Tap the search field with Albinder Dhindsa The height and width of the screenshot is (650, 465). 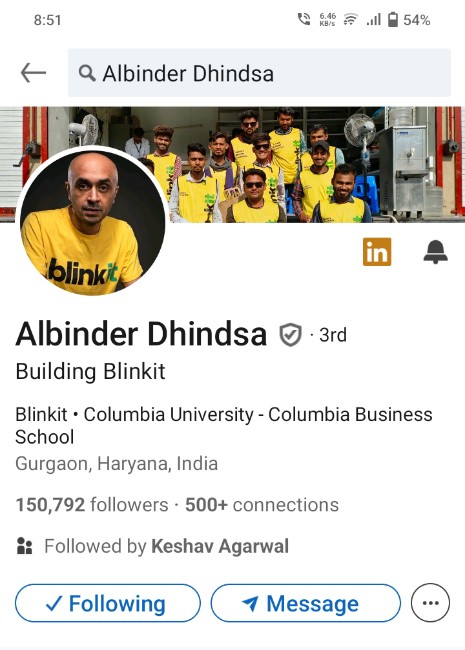[259, 73]
